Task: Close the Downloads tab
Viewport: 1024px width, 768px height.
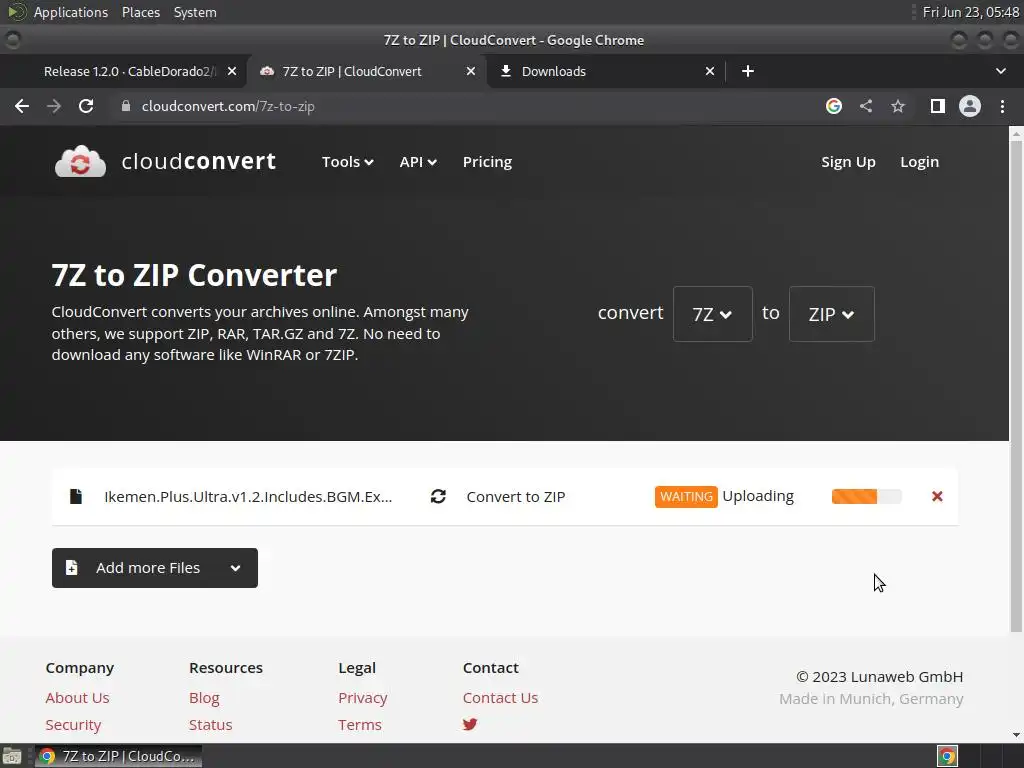Action: (x=710, y=71)
